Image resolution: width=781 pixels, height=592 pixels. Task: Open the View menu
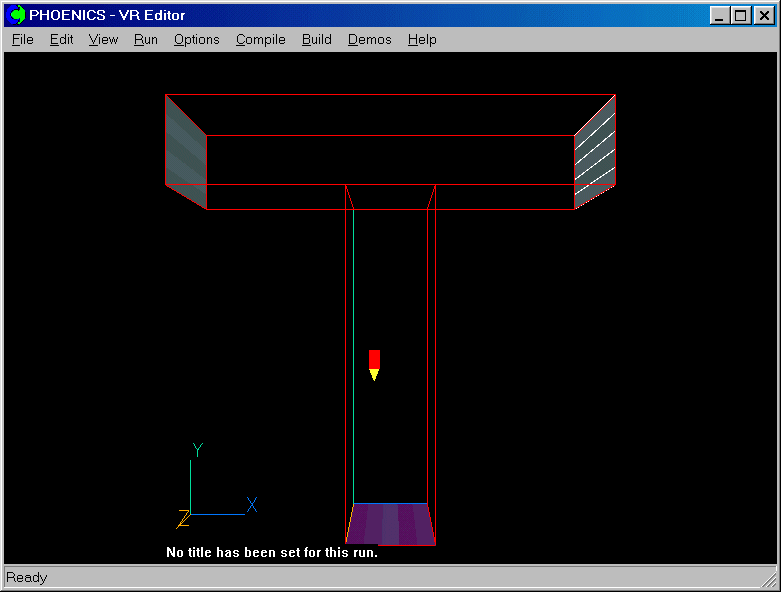pyautogui.click(x=103, y=40)
